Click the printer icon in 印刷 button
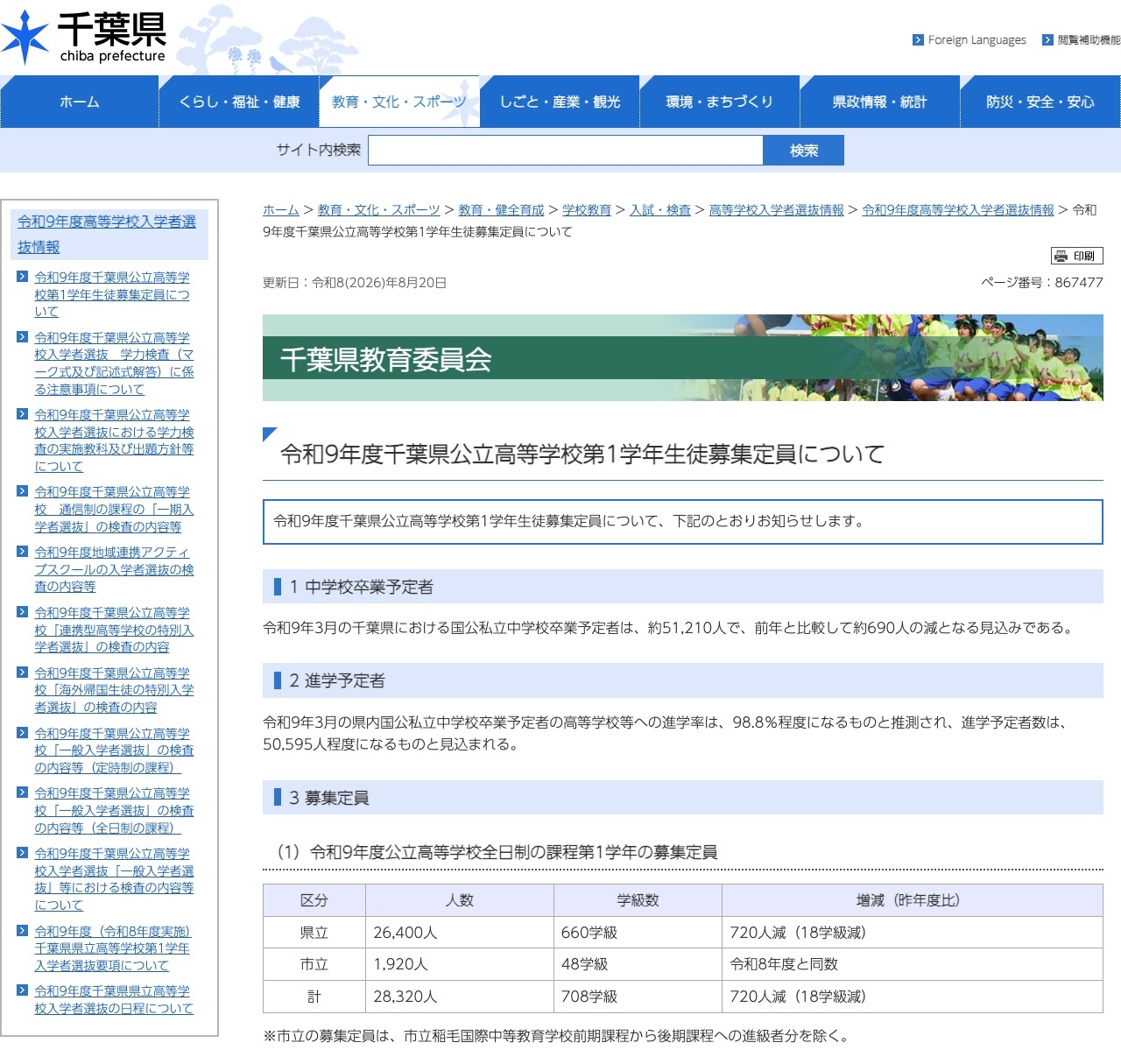The width and height of the screenshot is (1121, 1064). point(1061,256)
